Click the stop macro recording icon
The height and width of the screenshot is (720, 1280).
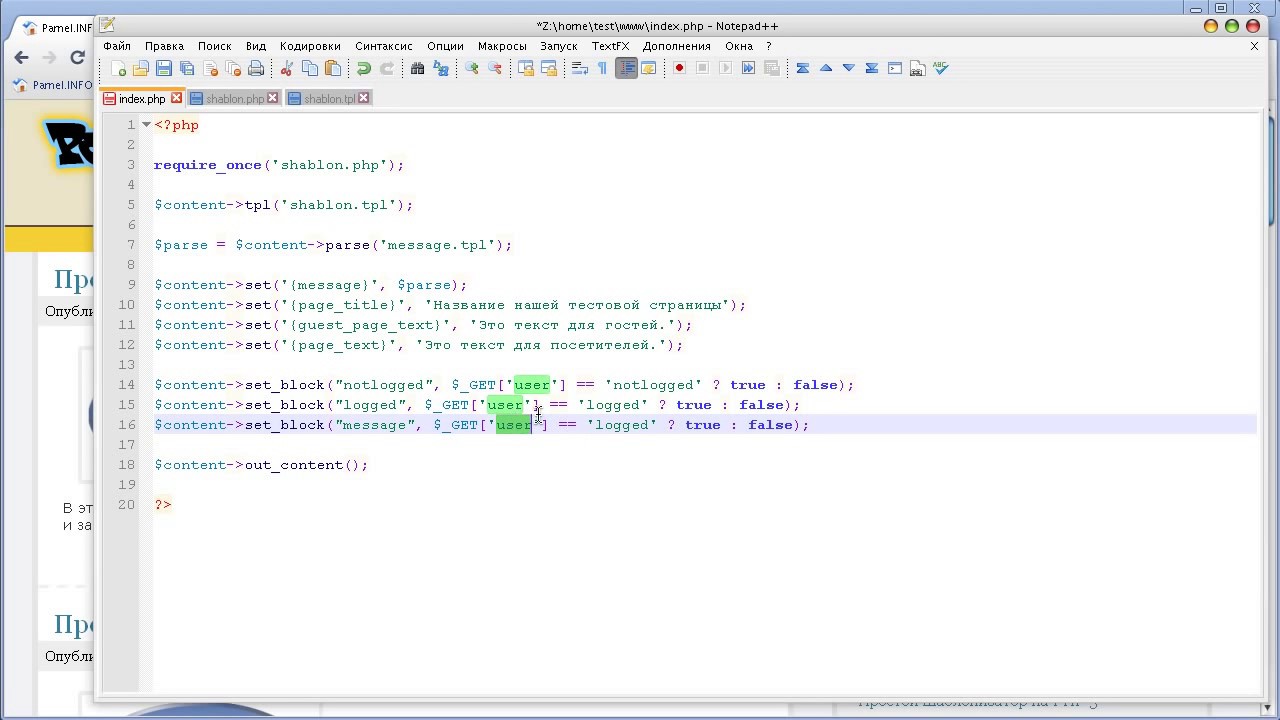pos(703,68)
